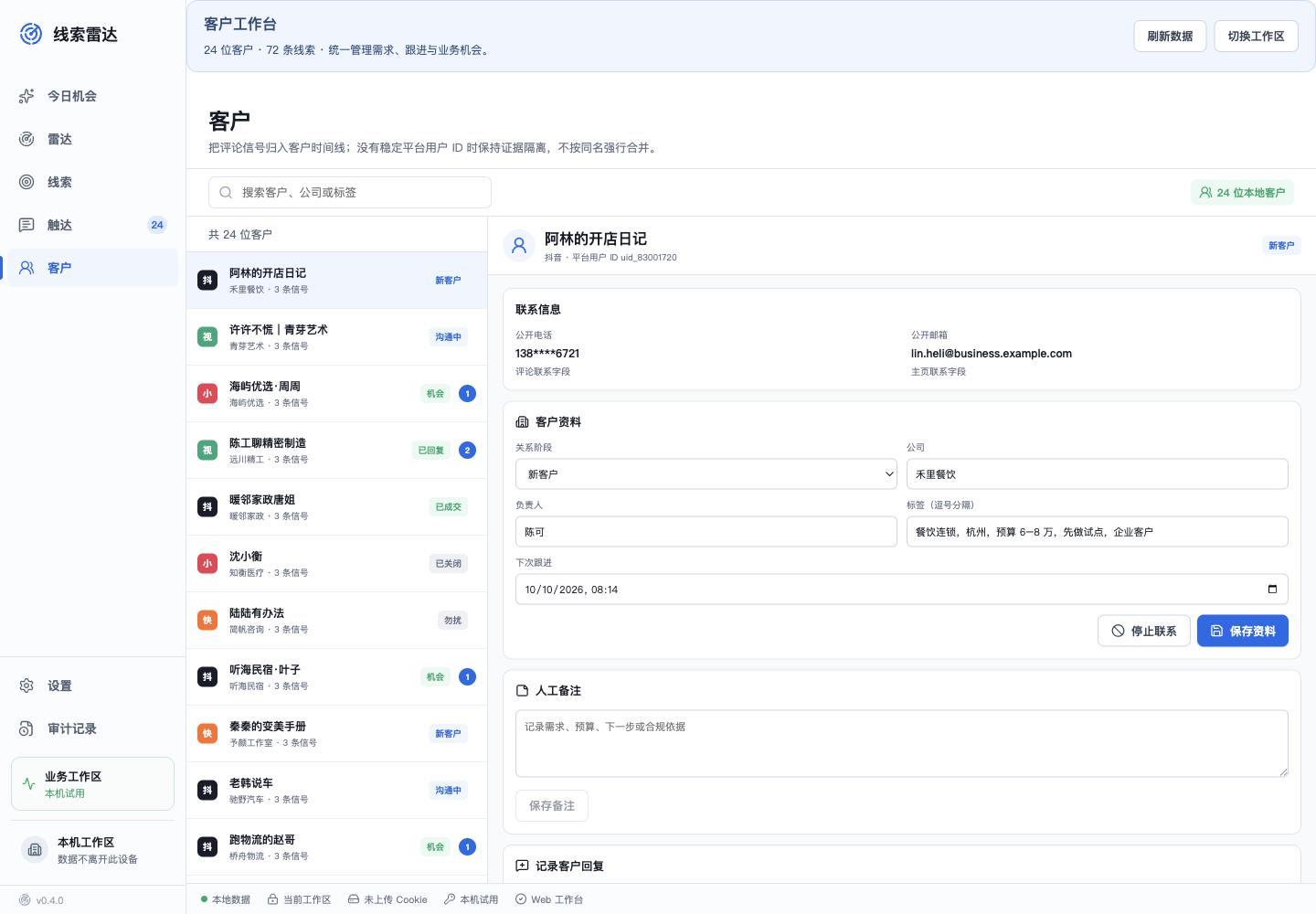The image size is (1316, 914).
Task: Click the 保存备注 button
Action: [552, 806]
